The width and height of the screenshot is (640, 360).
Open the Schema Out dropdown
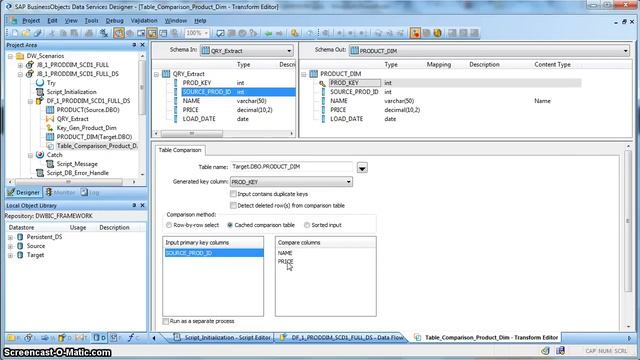626,51
